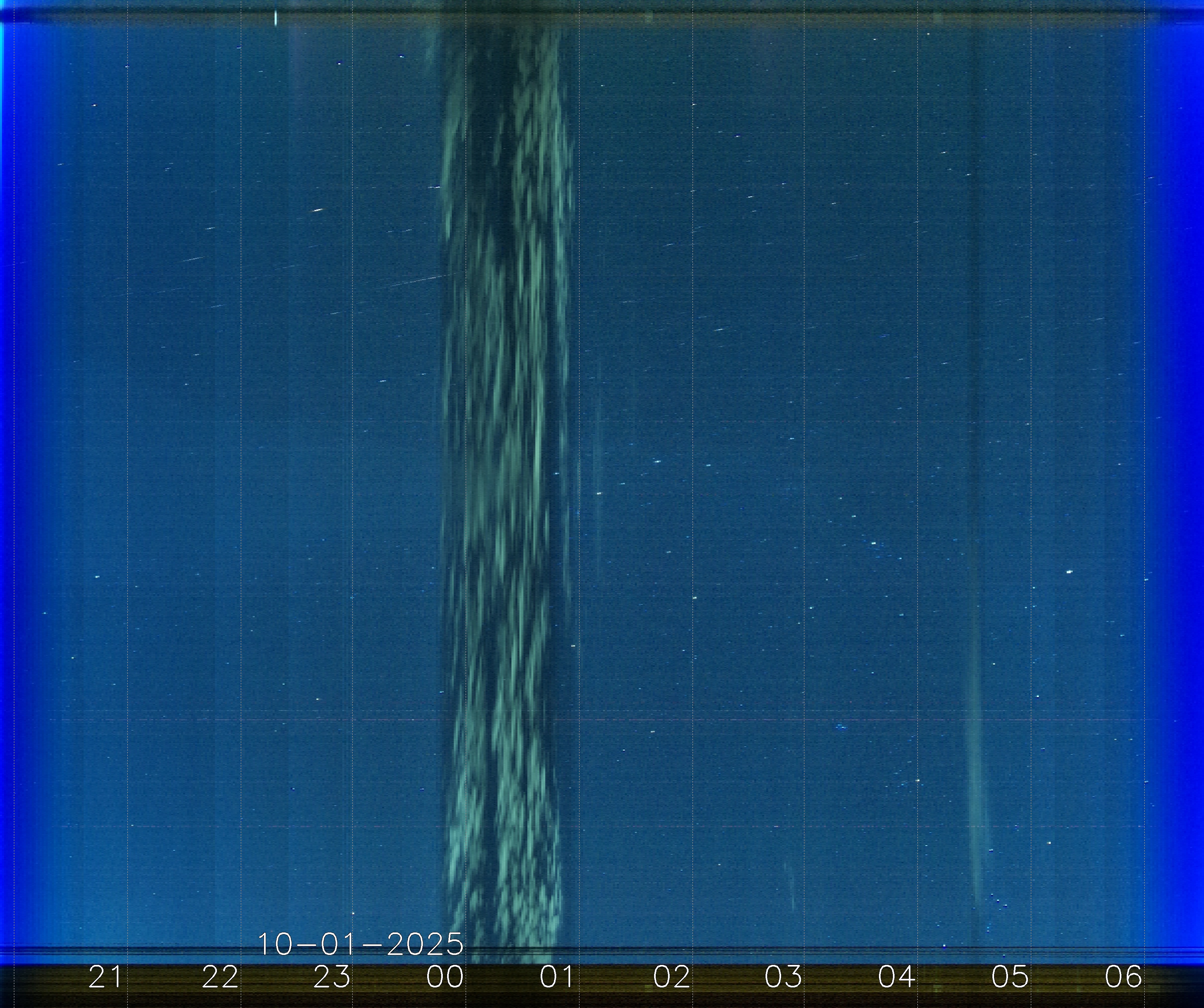The image size is (1204, 1008).
Task: Click the 02 hour label
Action: pos(671,976)
